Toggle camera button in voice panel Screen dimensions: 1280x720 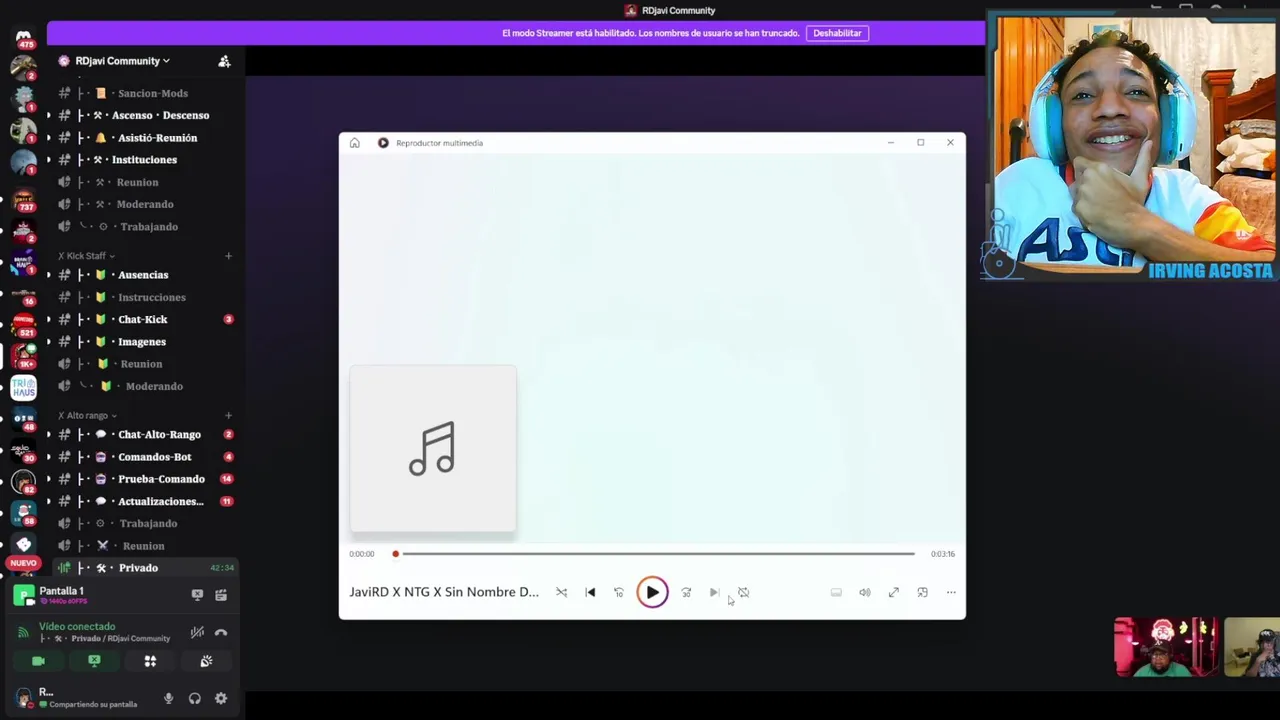(38, 661)
